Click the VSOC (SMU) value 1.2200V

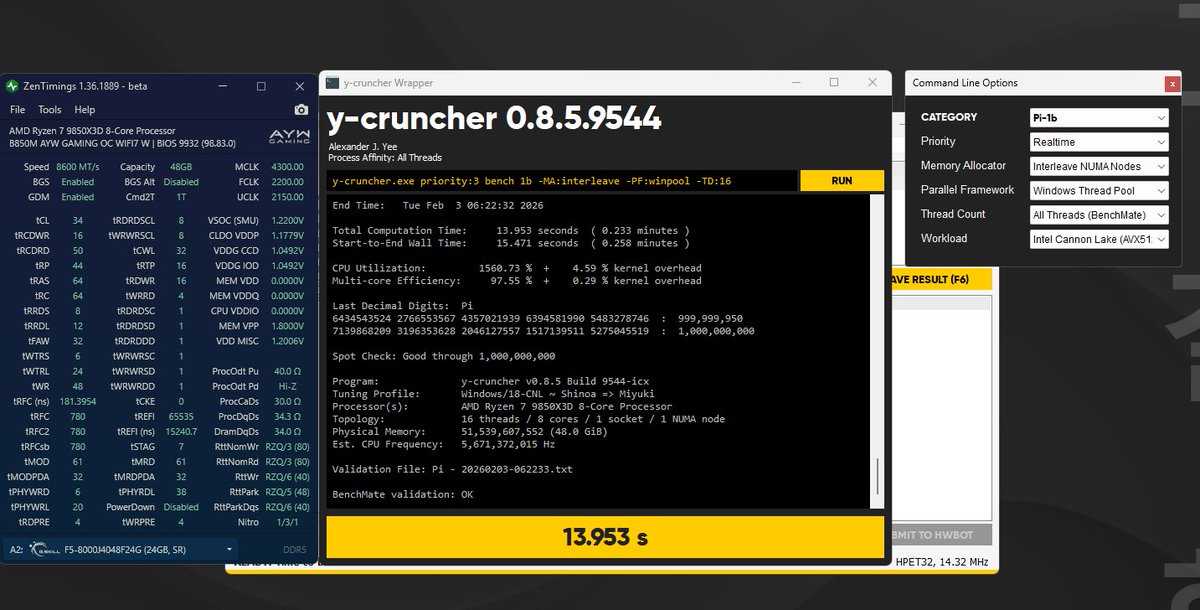(x=289, y=220)
